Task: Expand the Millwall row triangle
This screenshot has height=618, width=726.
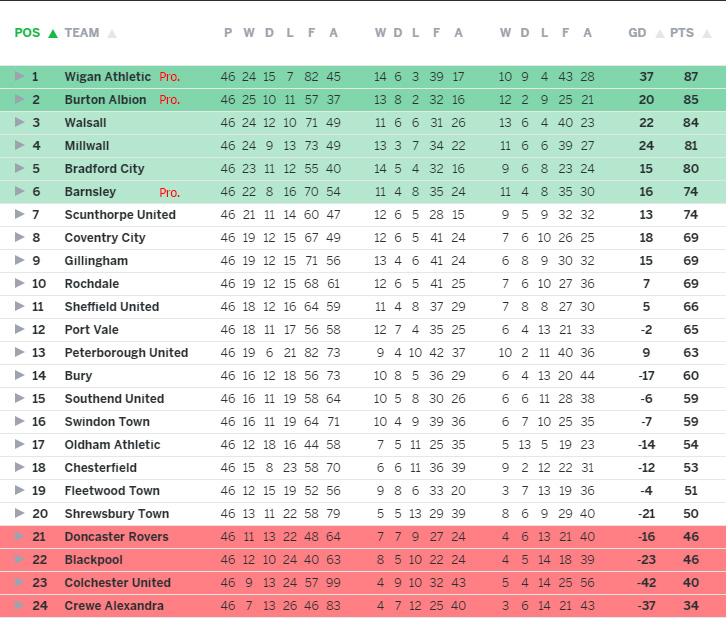Action: coord(19,145)
